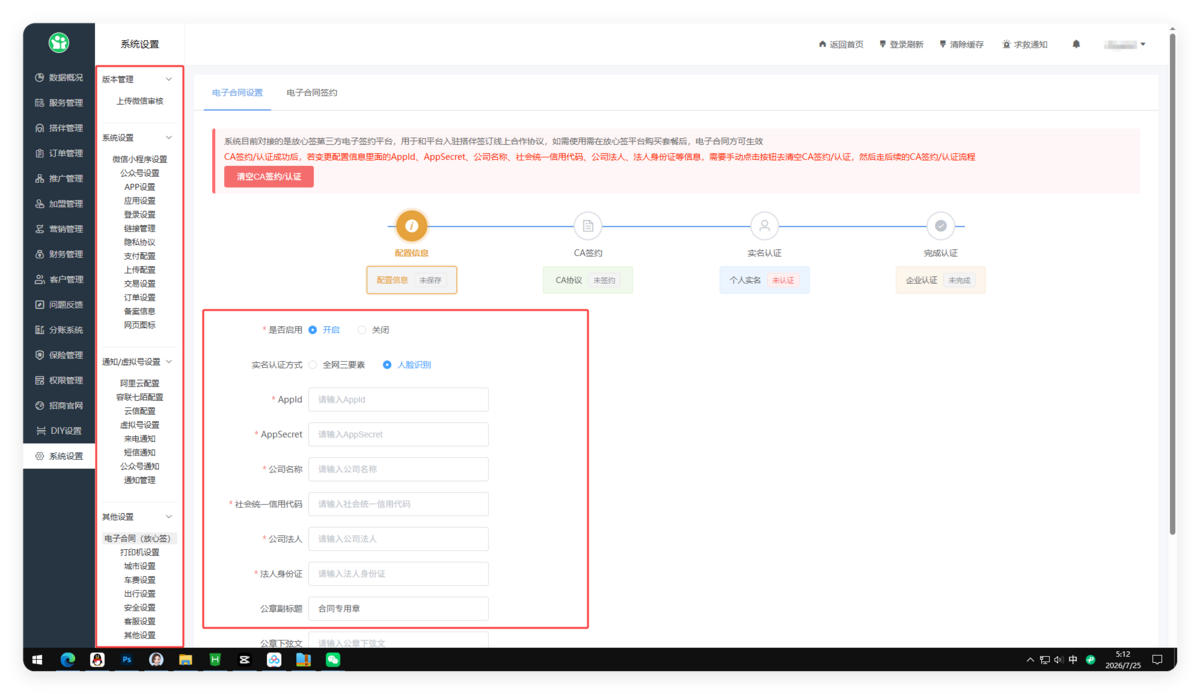Open 招商官网 in the sidebar
This screenshot has height=694, width=1200.
(x=59, y=406)
